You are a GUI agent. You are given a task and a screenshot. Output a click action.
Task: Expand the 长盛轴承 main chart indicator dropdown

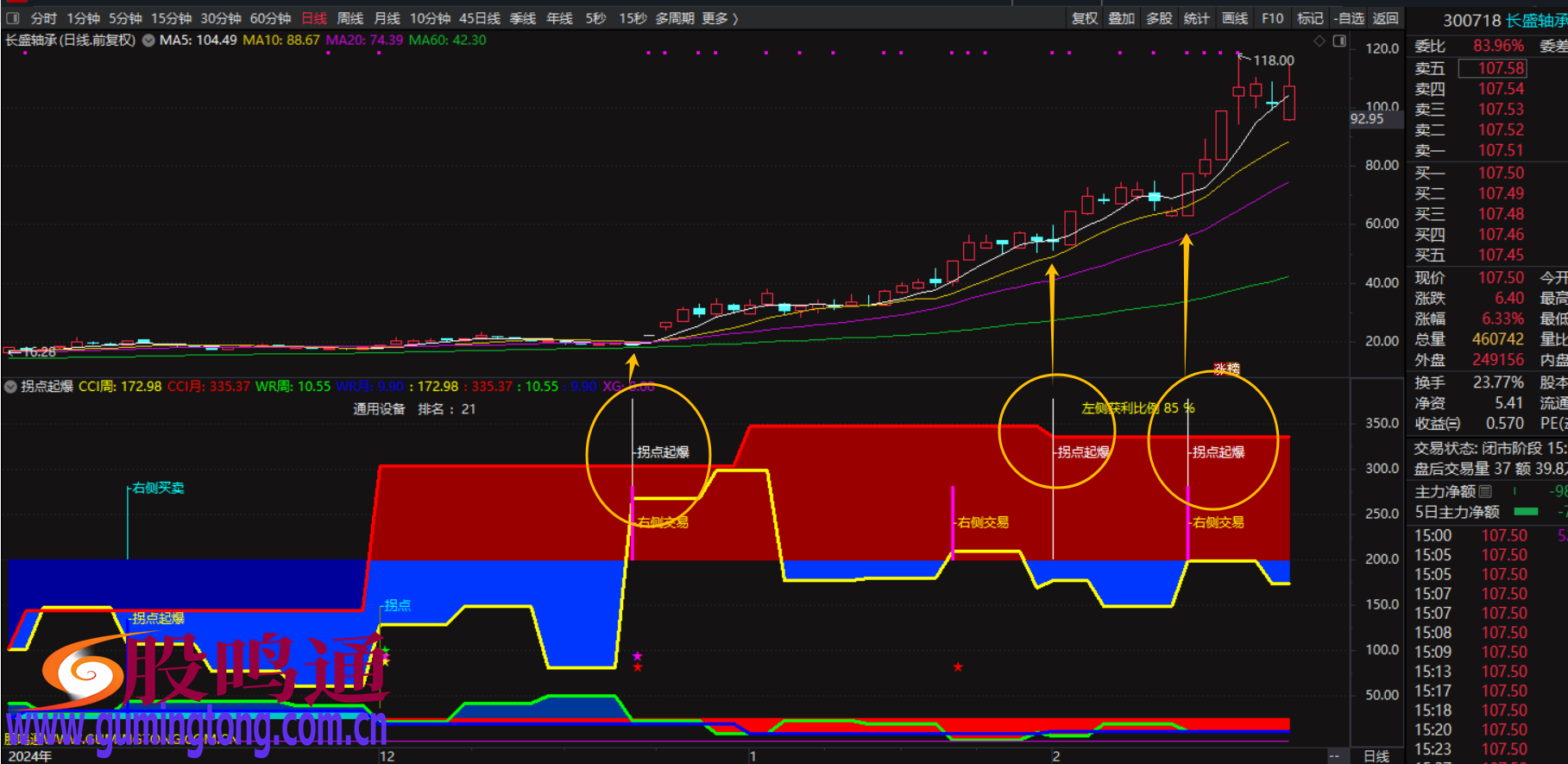[x=148, y=41]
